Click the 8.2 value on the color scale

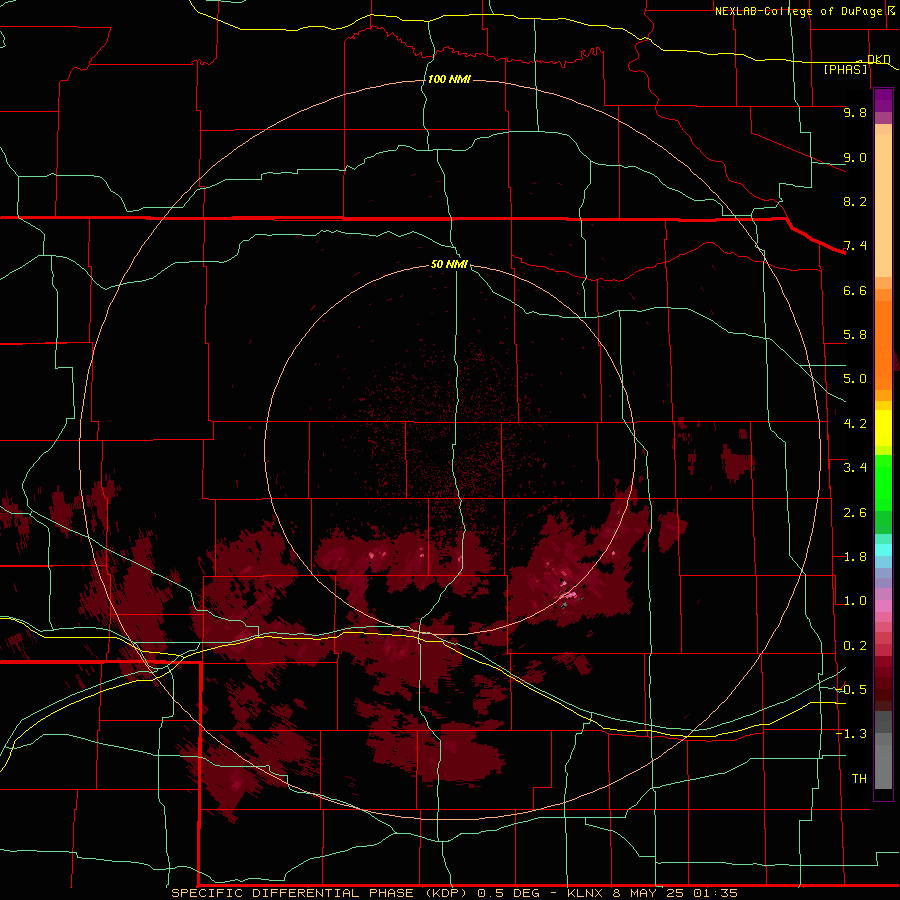tap(855, 201)
